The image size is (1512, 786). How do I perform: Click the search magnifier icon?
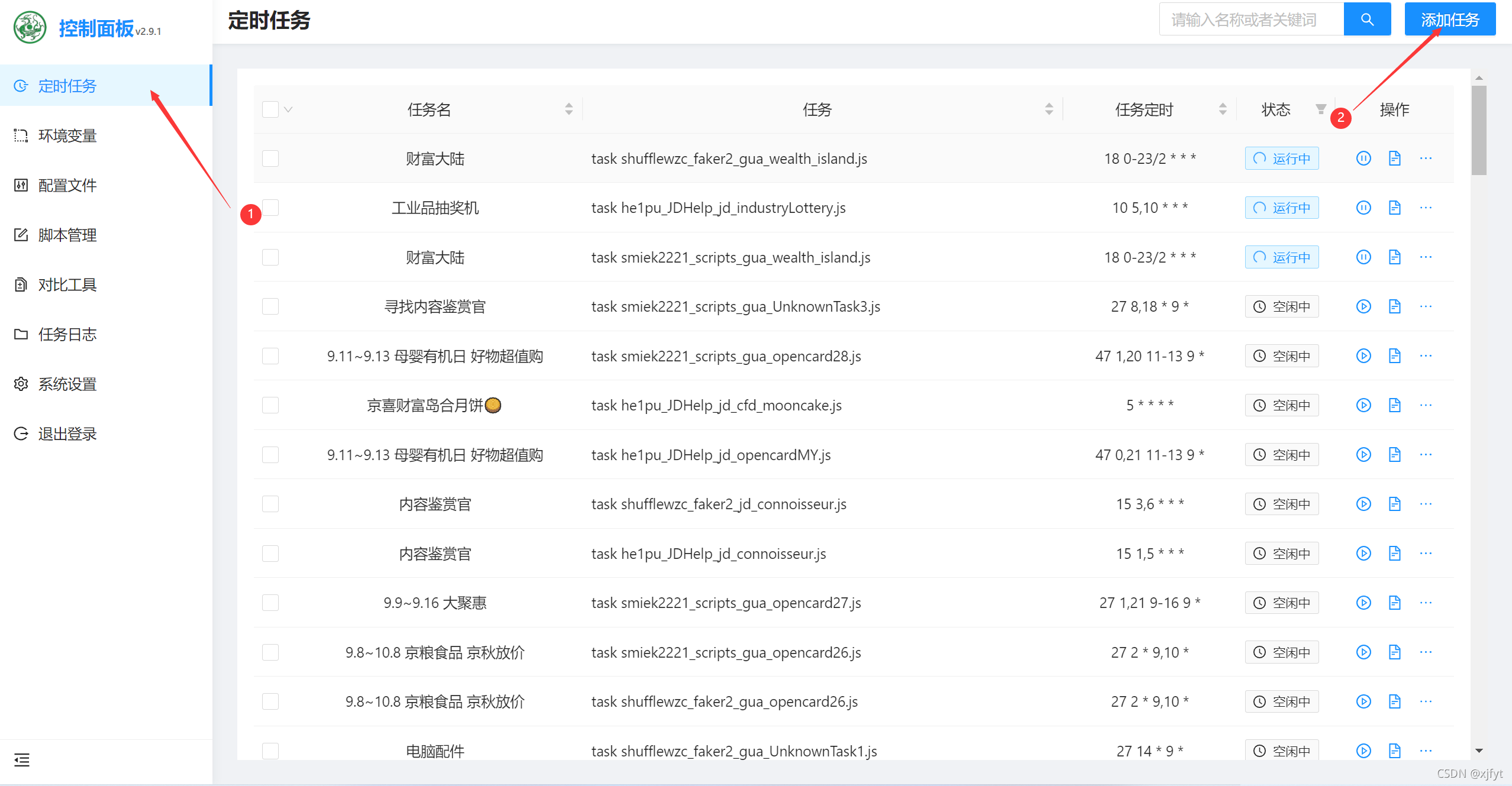1366,19
